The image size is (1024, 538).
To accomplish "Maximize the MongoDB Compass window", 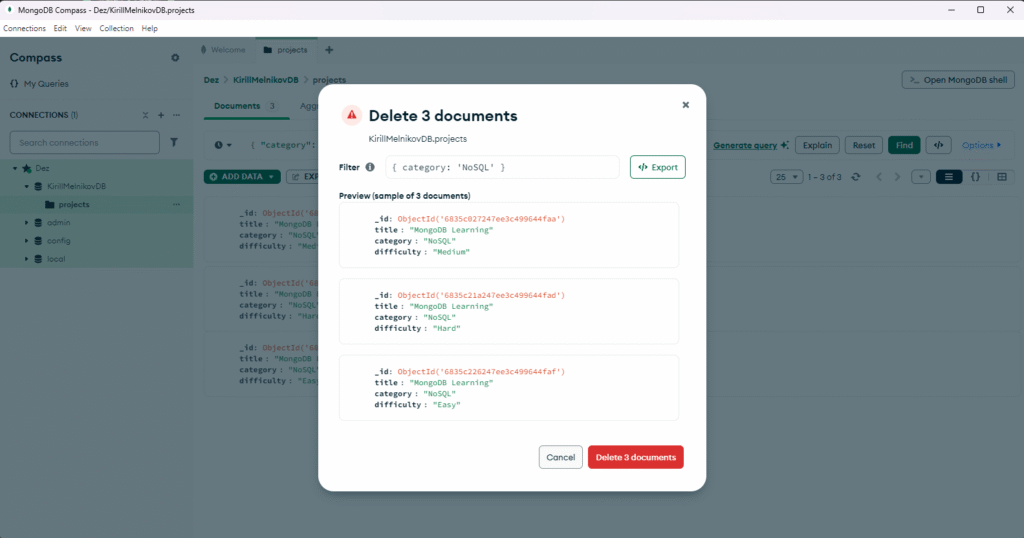I will [x=980, y=10].
